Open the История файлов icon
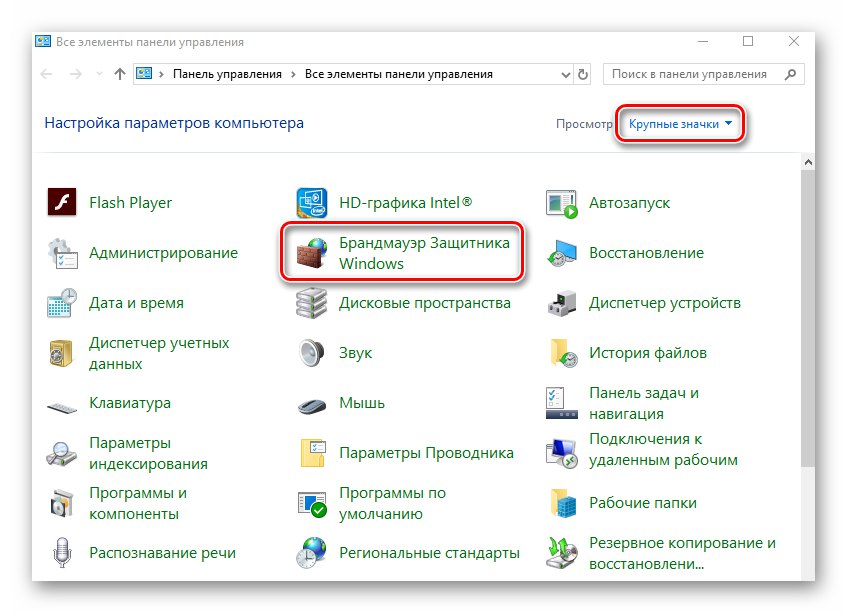 tap(563, 353)
